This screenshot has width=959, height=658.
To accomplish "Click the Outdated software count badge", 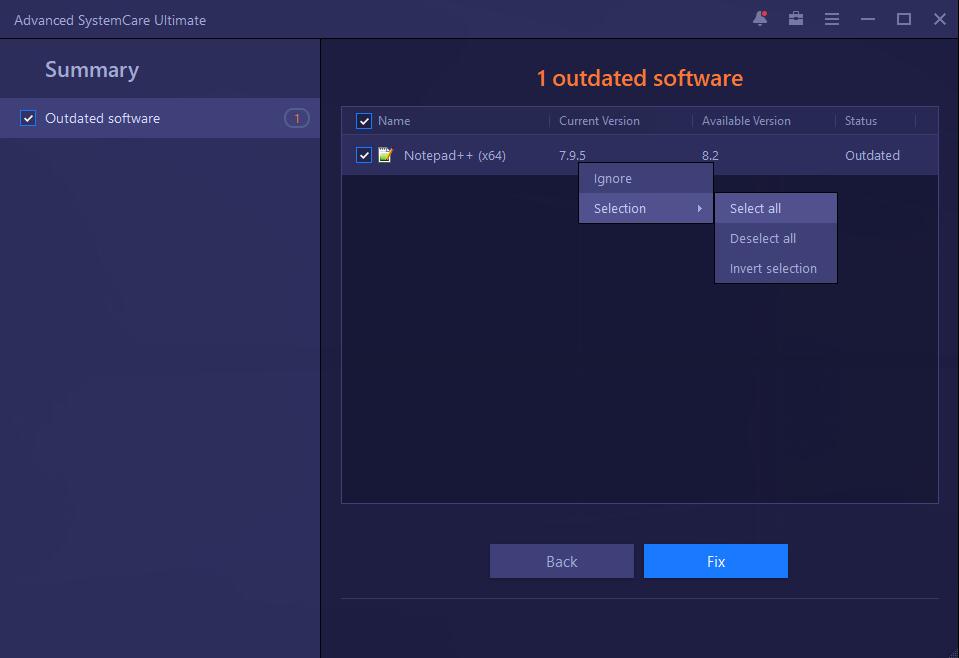I will [x=297, y=118].
